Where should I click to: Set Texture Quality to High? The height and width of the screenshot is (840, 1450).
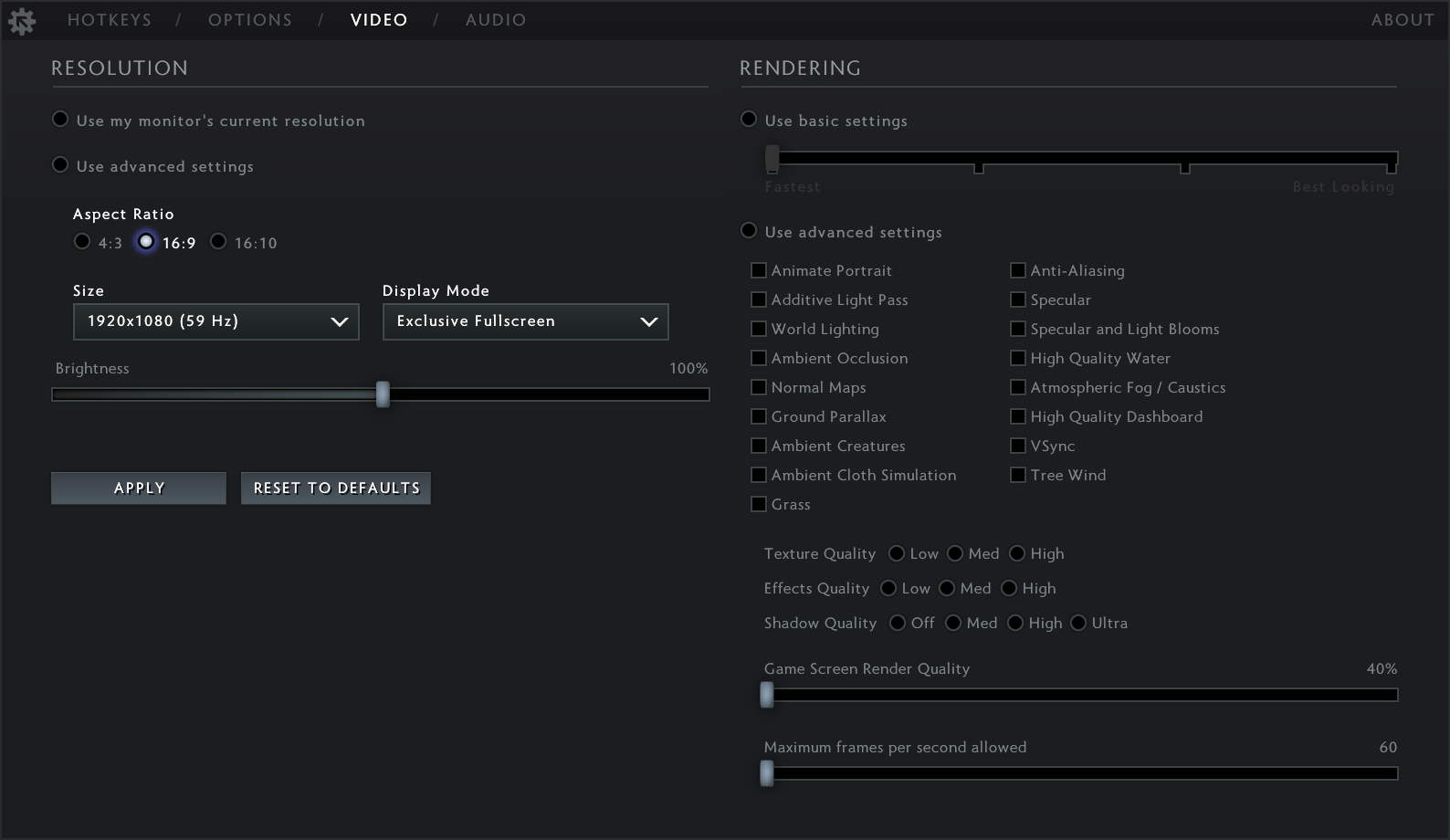coord(1017,553)
